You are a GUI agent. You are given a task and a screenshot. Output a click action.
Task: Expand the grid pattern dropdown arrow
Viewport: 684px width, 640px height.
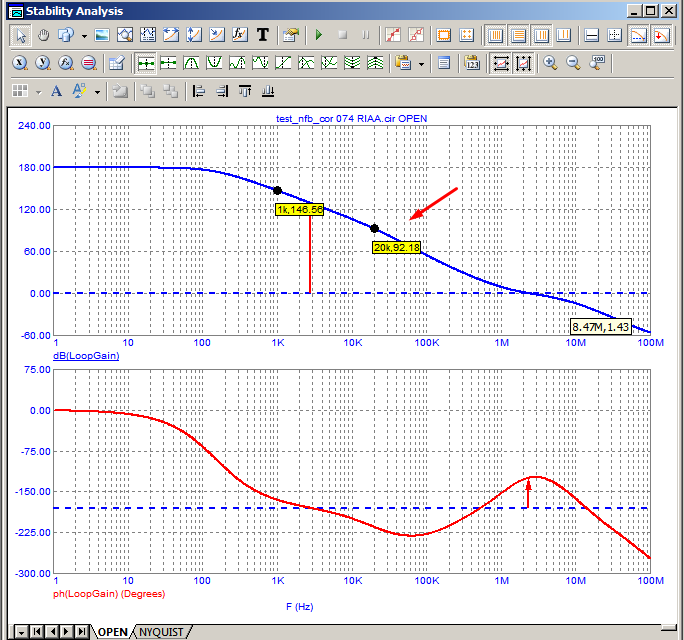coord(38,92)
